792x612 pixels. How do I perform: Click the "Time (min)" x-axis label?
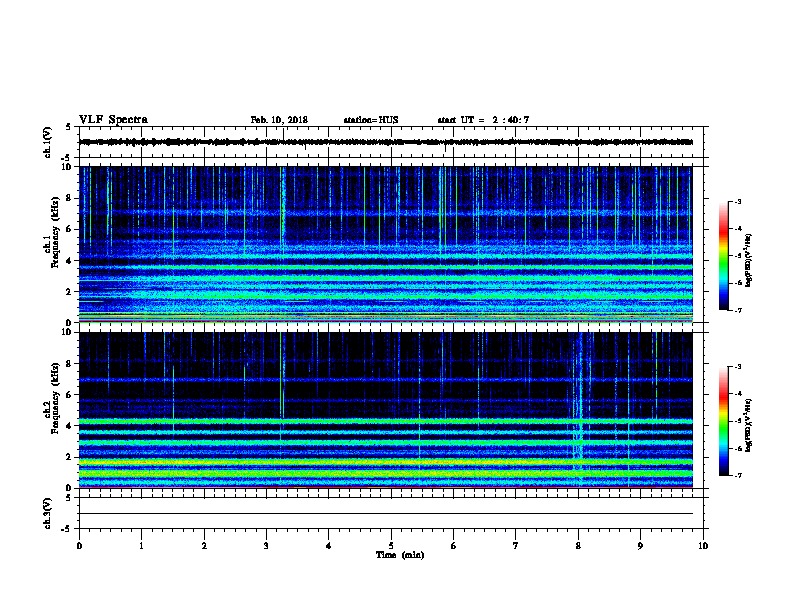tap(400, 555)
